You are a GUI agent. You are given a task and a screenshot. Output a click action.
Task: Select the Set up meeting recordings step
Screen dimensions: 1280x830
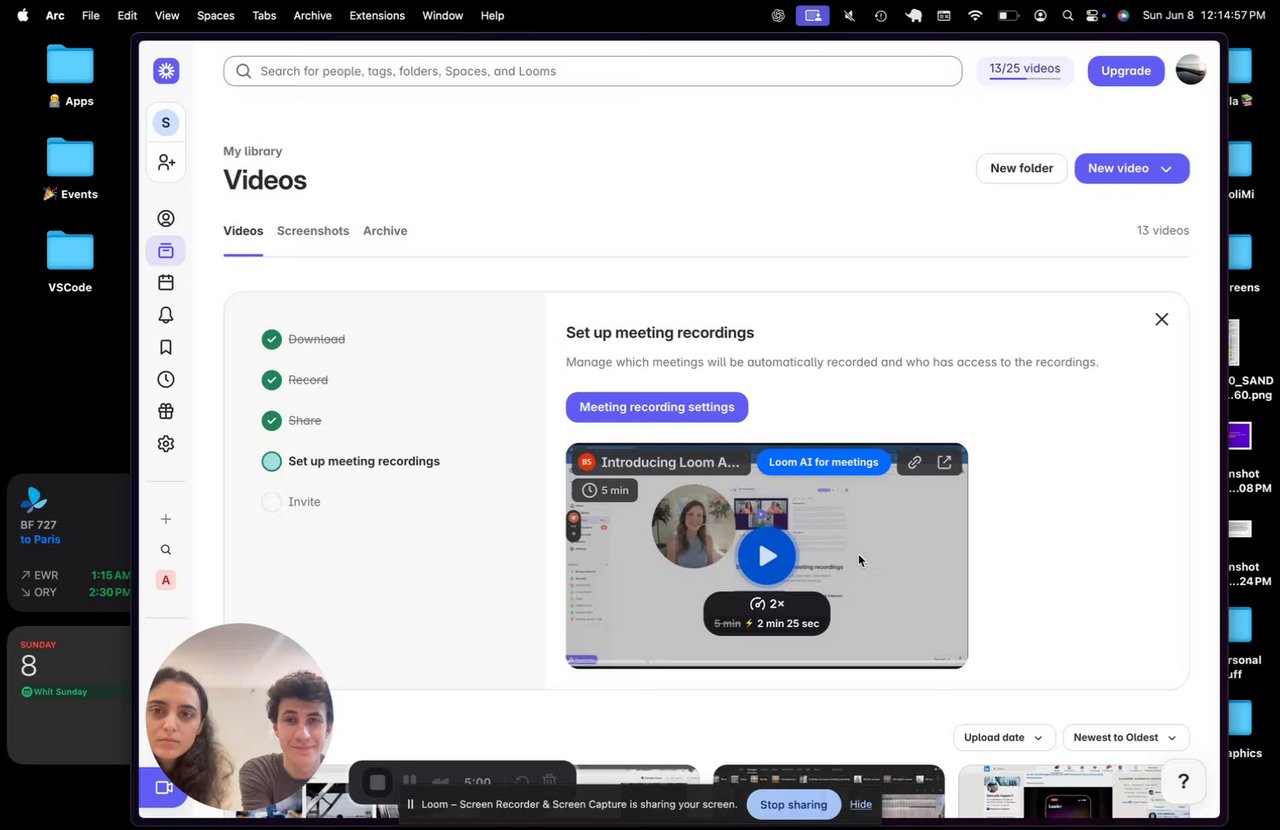(x=351, y=461)
